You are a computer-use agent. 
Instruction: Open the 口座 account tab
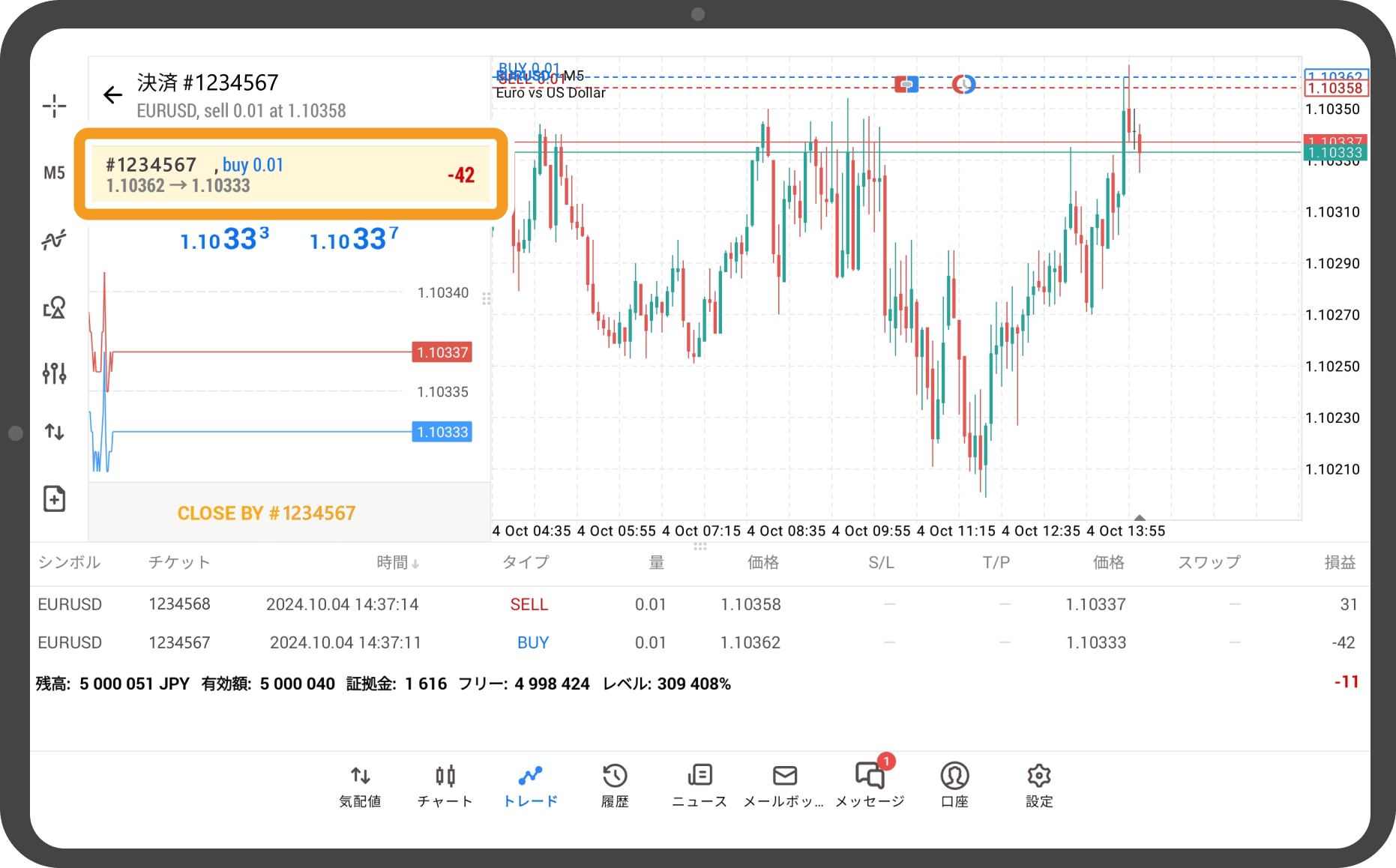954,786
